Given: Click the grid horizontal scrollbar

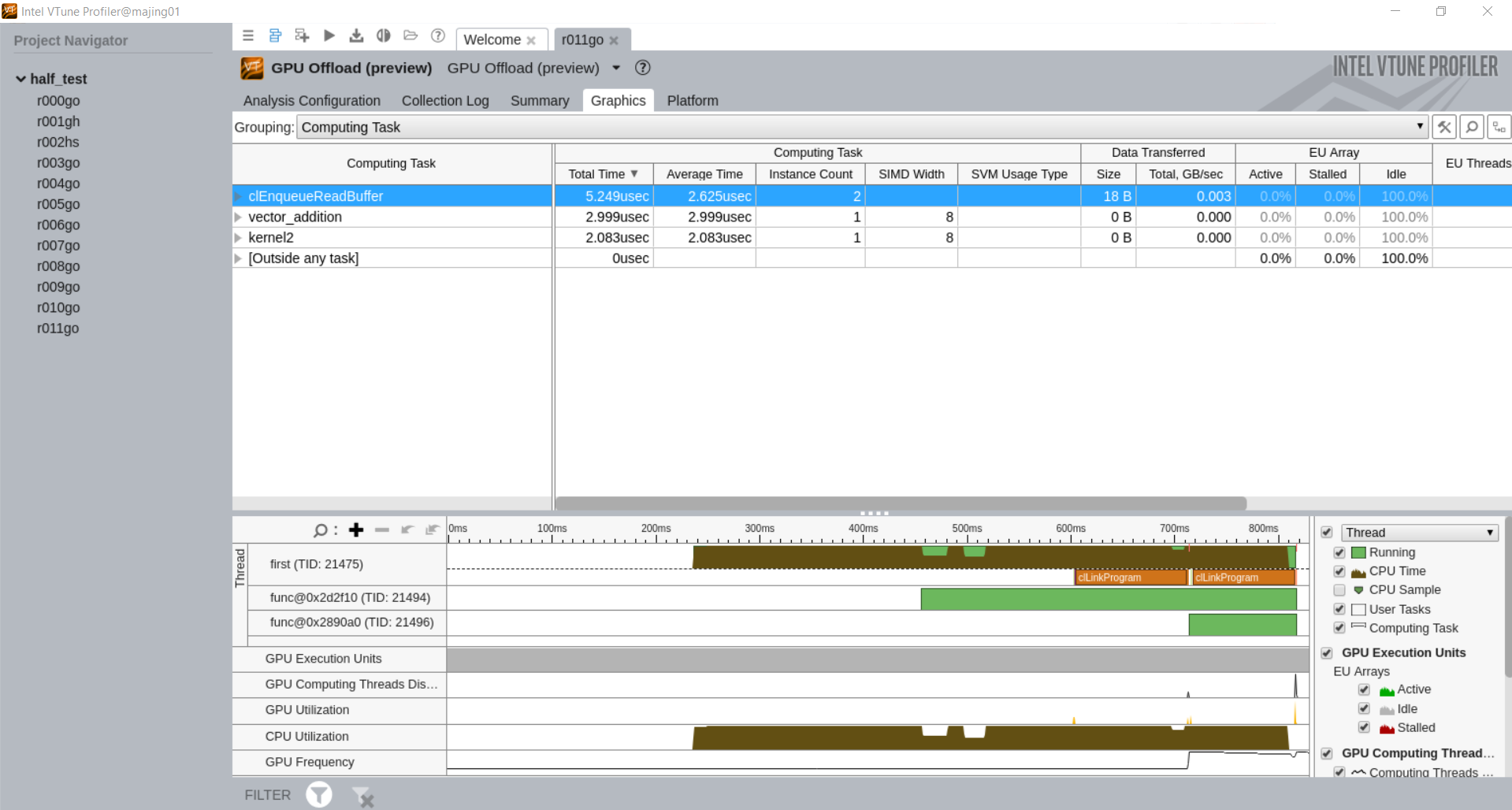Looking at the screenshot, I should (x=901, y=503).
